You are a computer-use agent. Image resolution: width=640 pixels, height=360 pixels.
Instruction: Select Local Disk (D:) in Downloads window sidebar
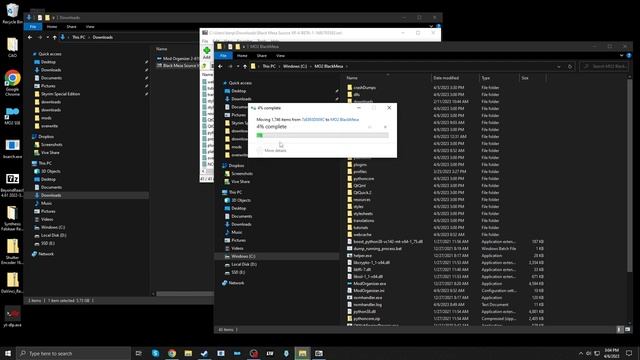click(x=53, y=236)
